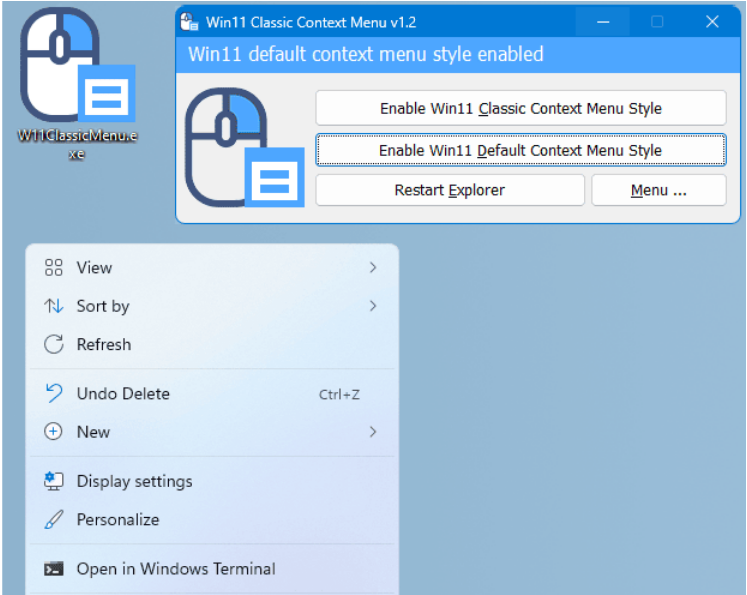
Task: Select Open in Windows Terminal
Action: point(176,569)
